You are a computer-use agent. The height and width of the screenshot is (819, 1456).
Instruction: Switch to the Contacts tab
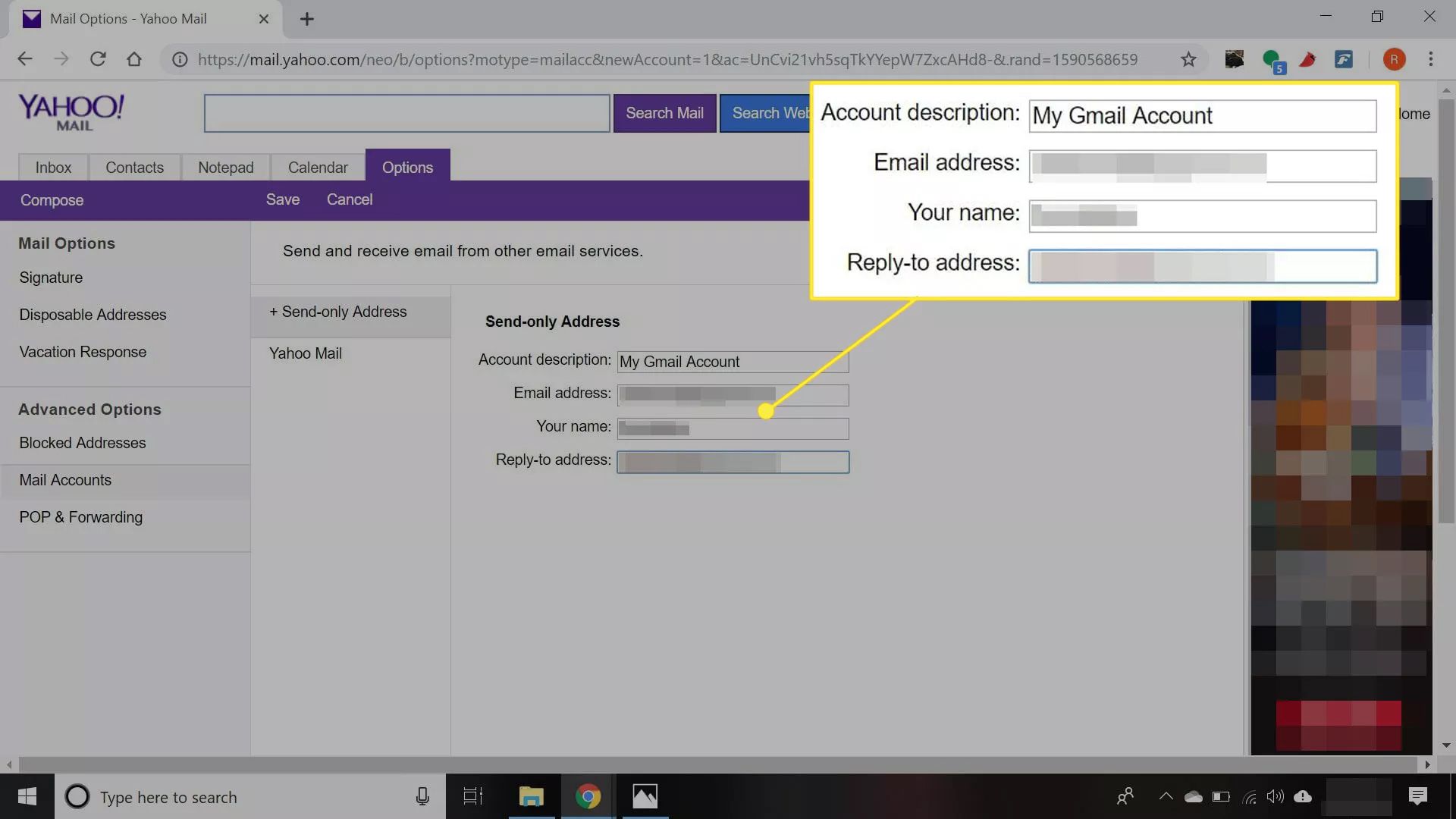[x=134, y=168]
